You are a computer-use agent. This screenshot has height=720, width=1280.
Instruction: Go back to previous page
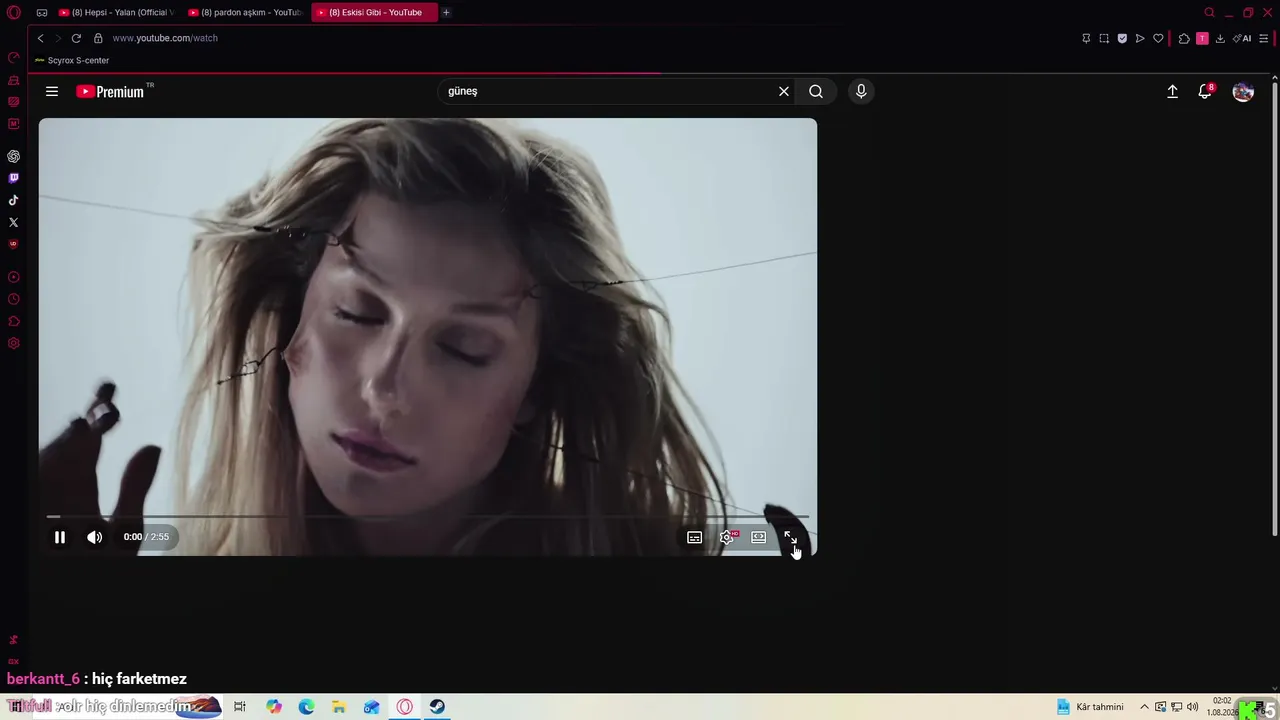(40, 38)
